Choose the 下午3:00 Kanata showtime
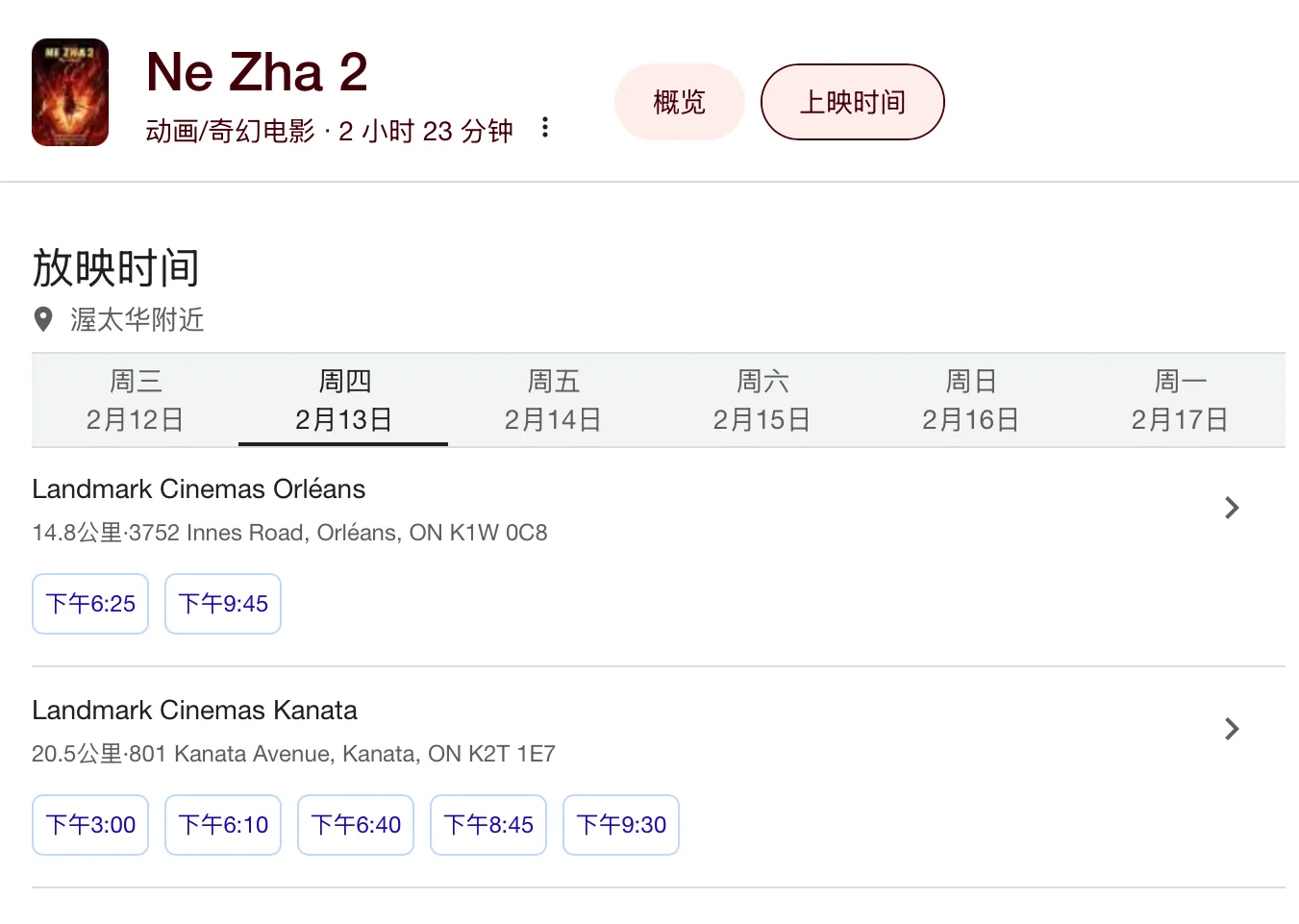1299x924 pixels. tap(90, 825)
